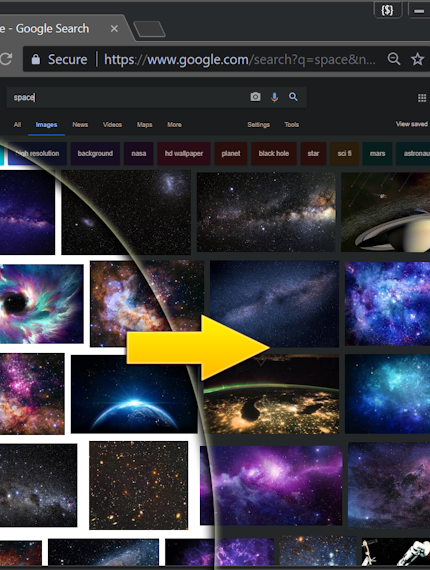
Task: Go to the Maps tab
Action: coord(144,125)
